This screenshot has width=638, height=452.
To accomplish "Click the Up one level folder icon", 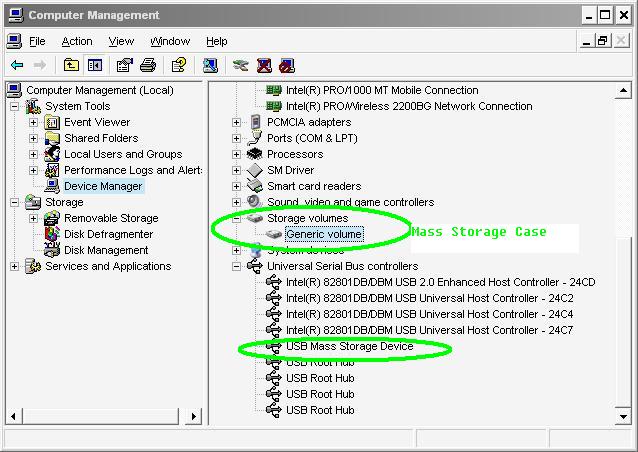I will (x=71, y=65).
